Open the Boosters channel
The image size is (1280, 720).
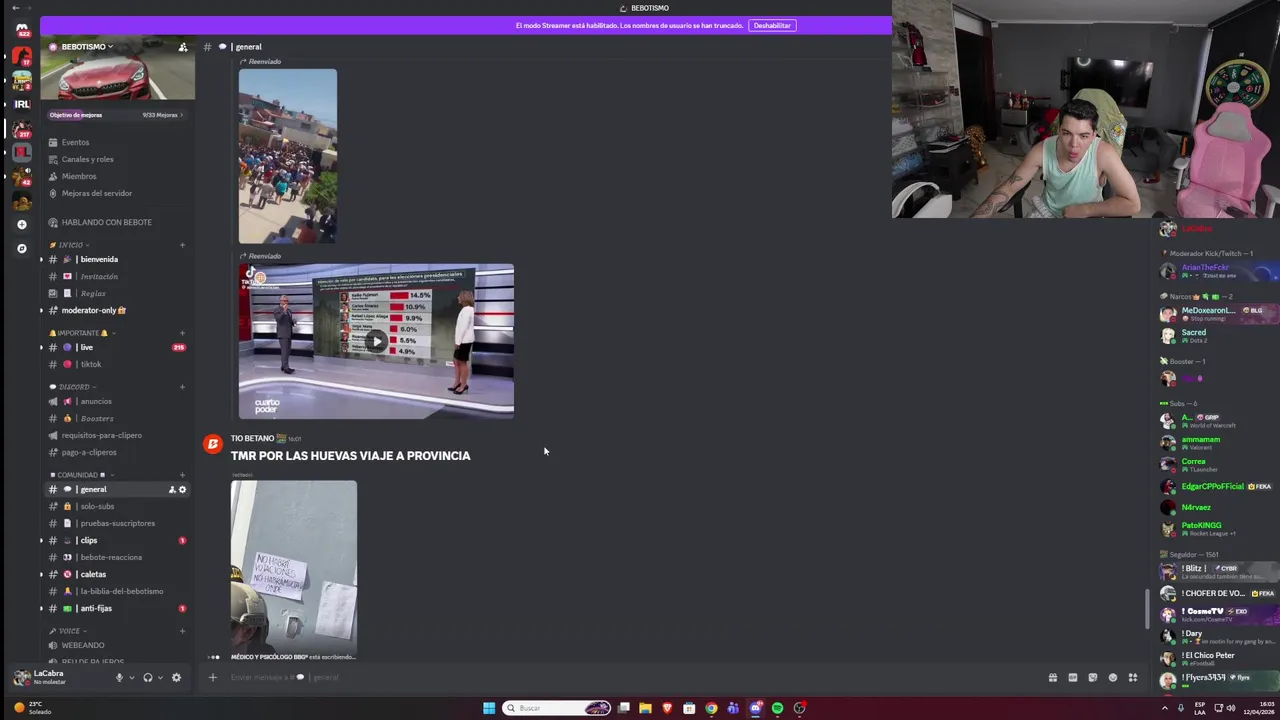[x=118, y=418]
